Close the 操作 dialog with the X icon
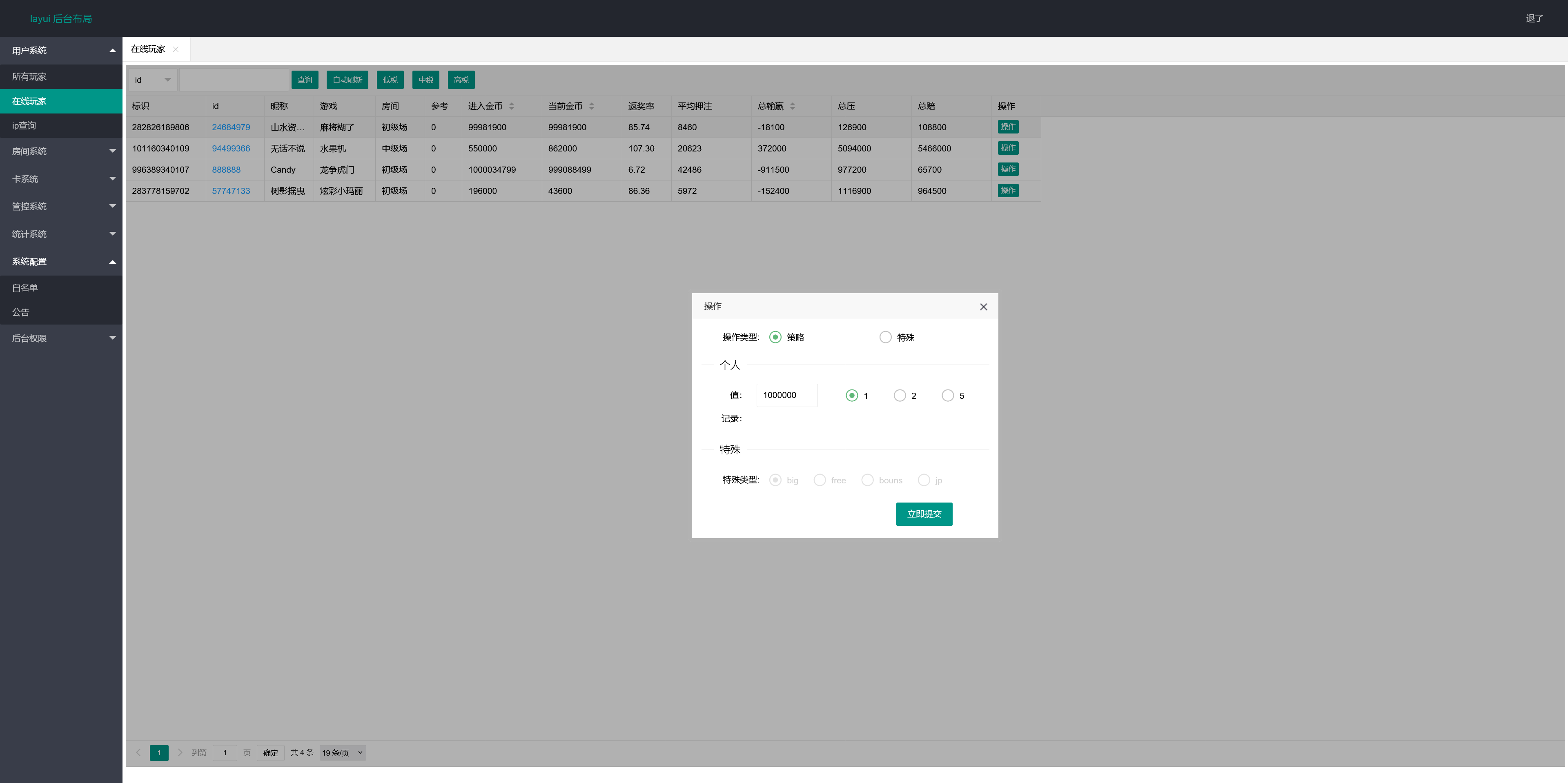 tap(983, 307)
